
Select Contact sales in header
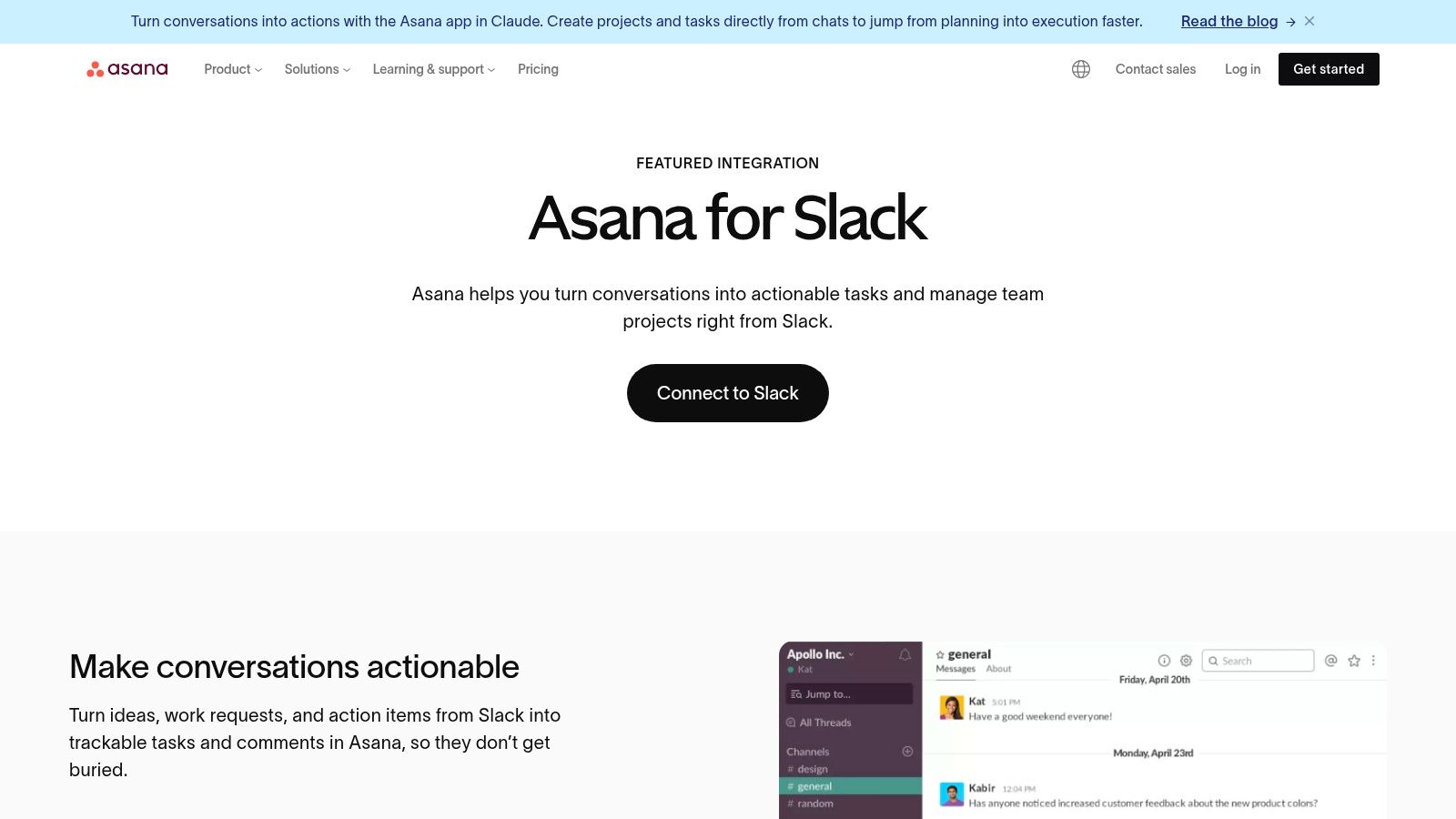point(1156,69)
